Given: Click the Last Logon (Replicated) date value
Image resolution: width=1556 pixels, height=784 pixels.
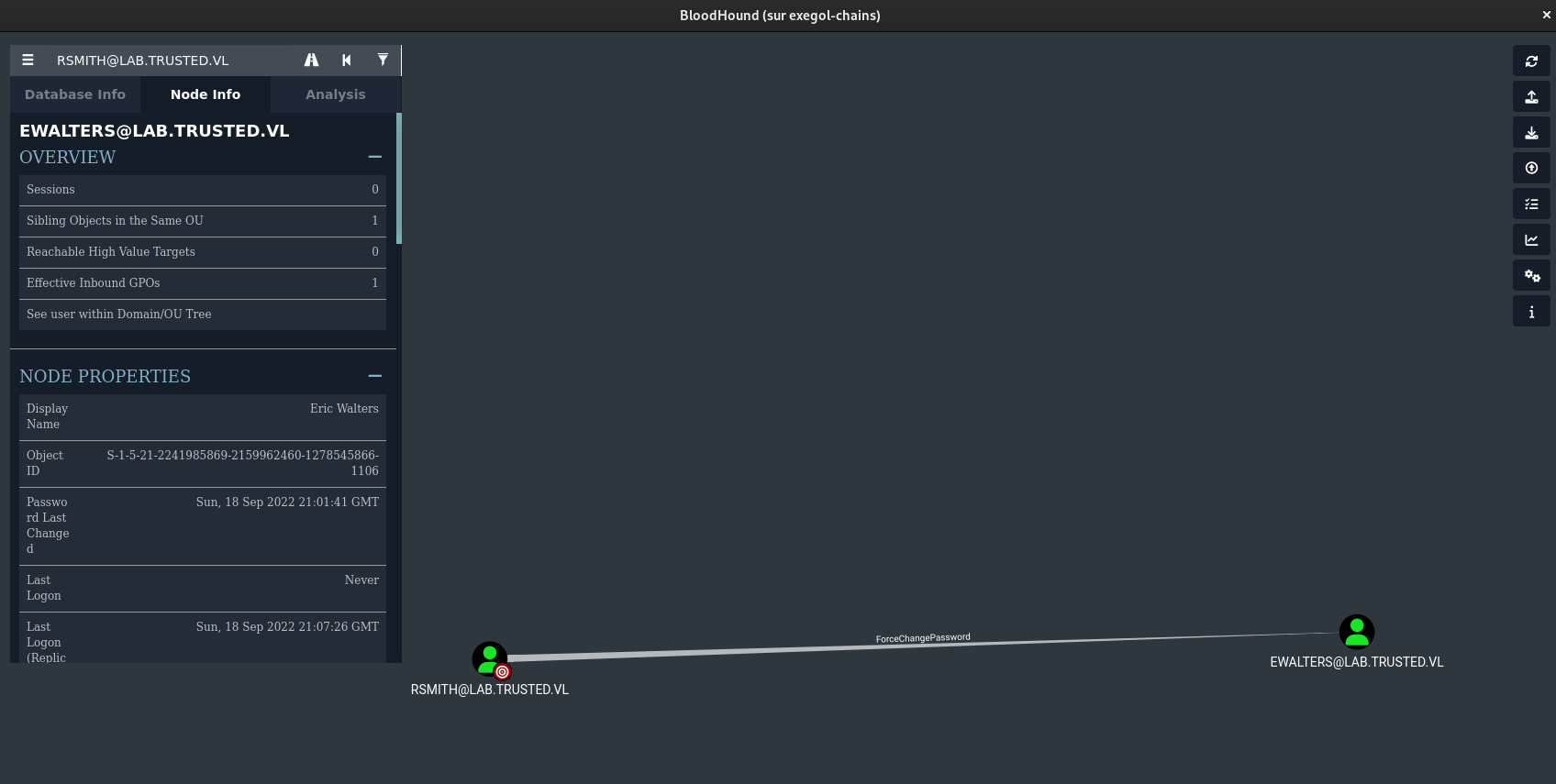Looking at the screenshot, I should [x=287, y=627].
